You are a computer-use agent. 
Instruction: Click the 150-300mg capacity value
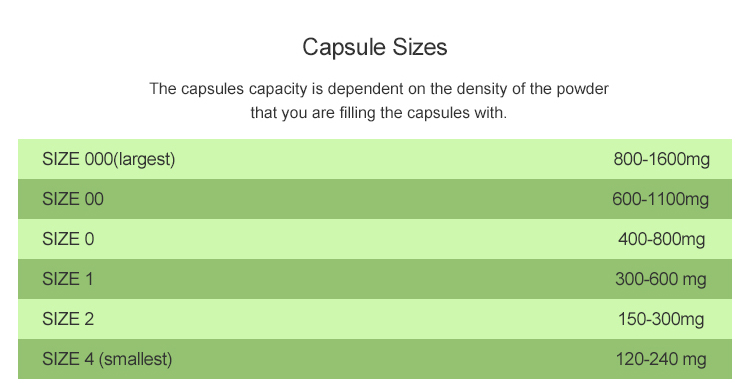tap(661, 319)
